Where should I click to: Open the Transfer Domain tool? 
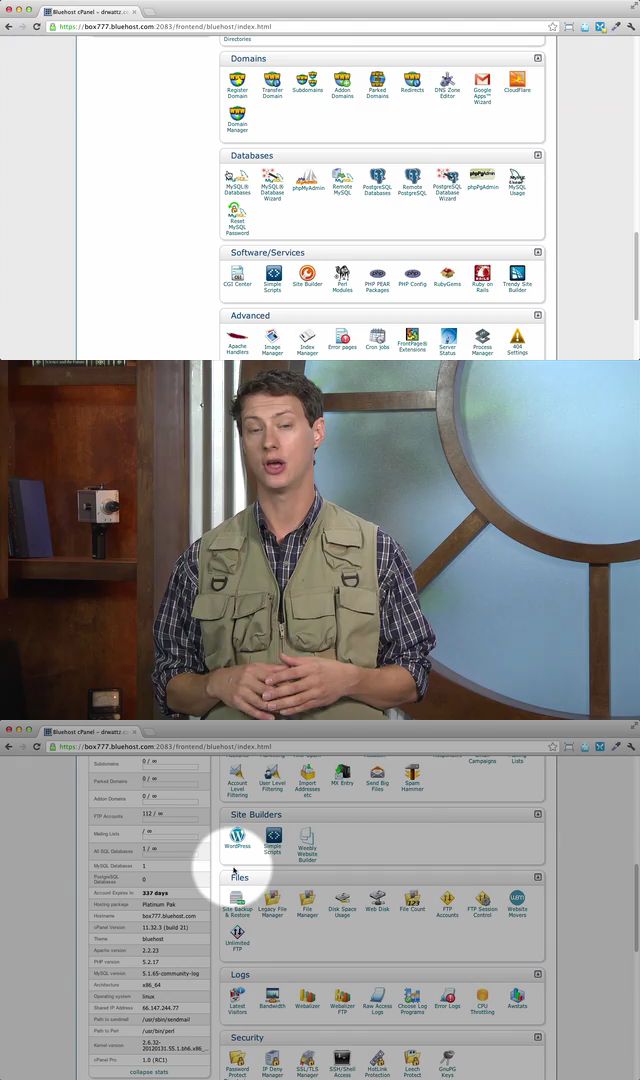[x=272, y=85]
